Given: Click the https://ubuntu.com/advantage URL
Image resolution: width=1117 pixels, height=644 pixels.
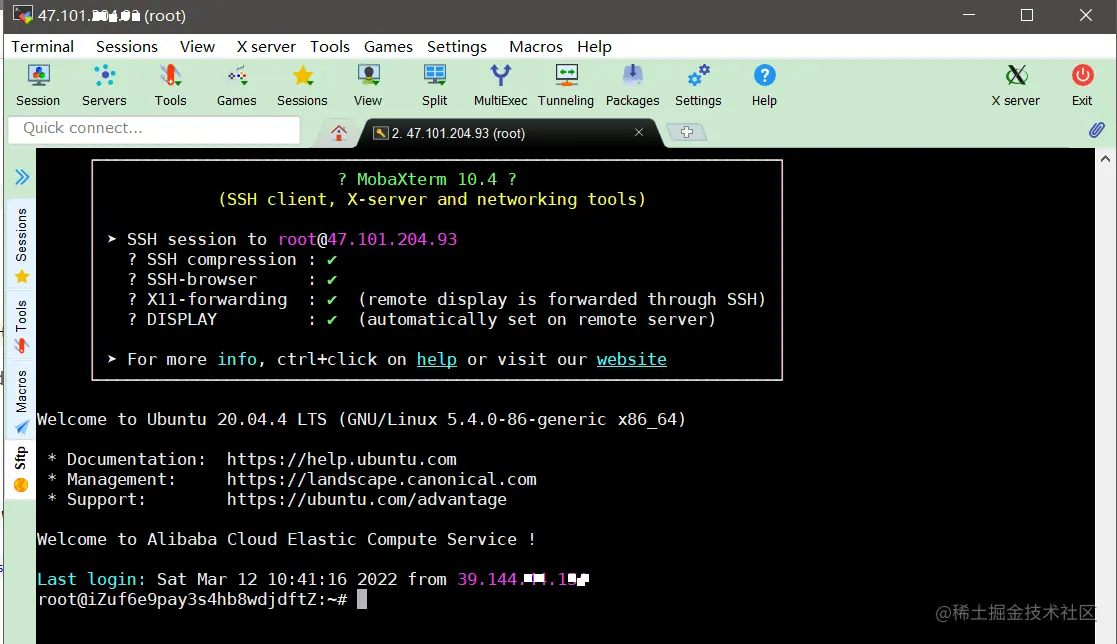Looking at the screenshot, I should [367, 499].
